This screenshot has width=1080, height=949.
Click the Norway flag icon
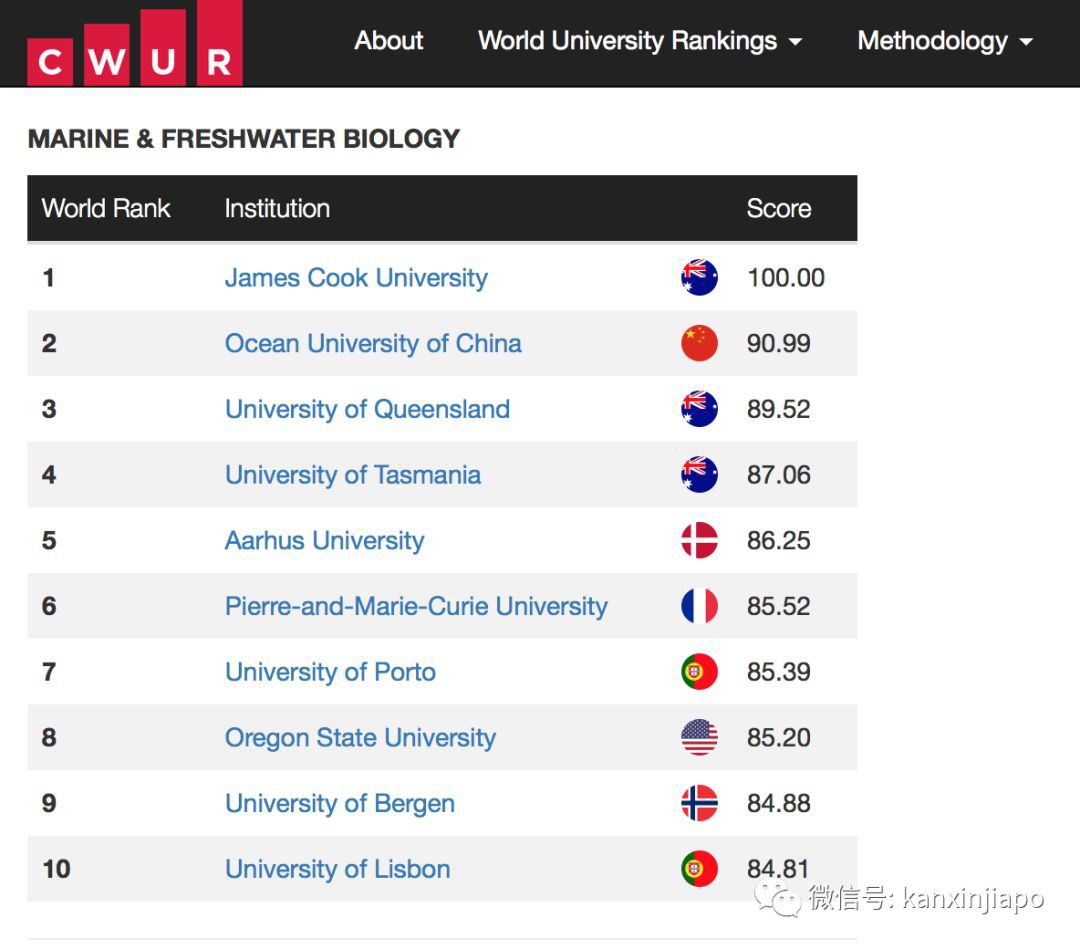coord(699,803)
